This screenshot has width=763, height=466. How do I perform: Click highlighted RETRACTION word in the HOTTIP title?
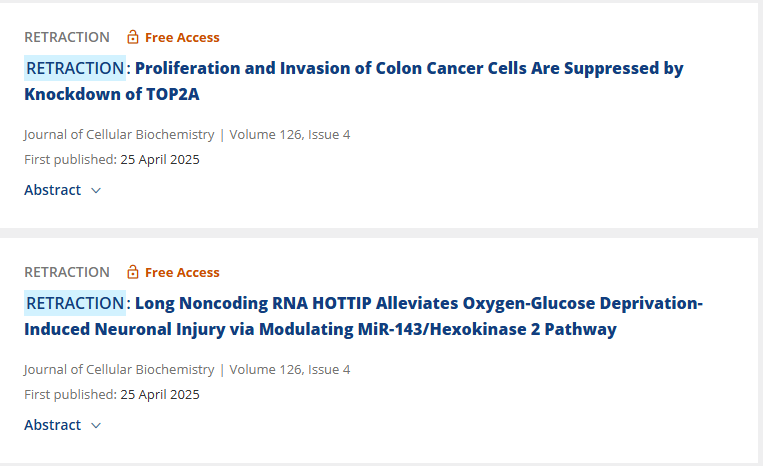tap(75, 303)
